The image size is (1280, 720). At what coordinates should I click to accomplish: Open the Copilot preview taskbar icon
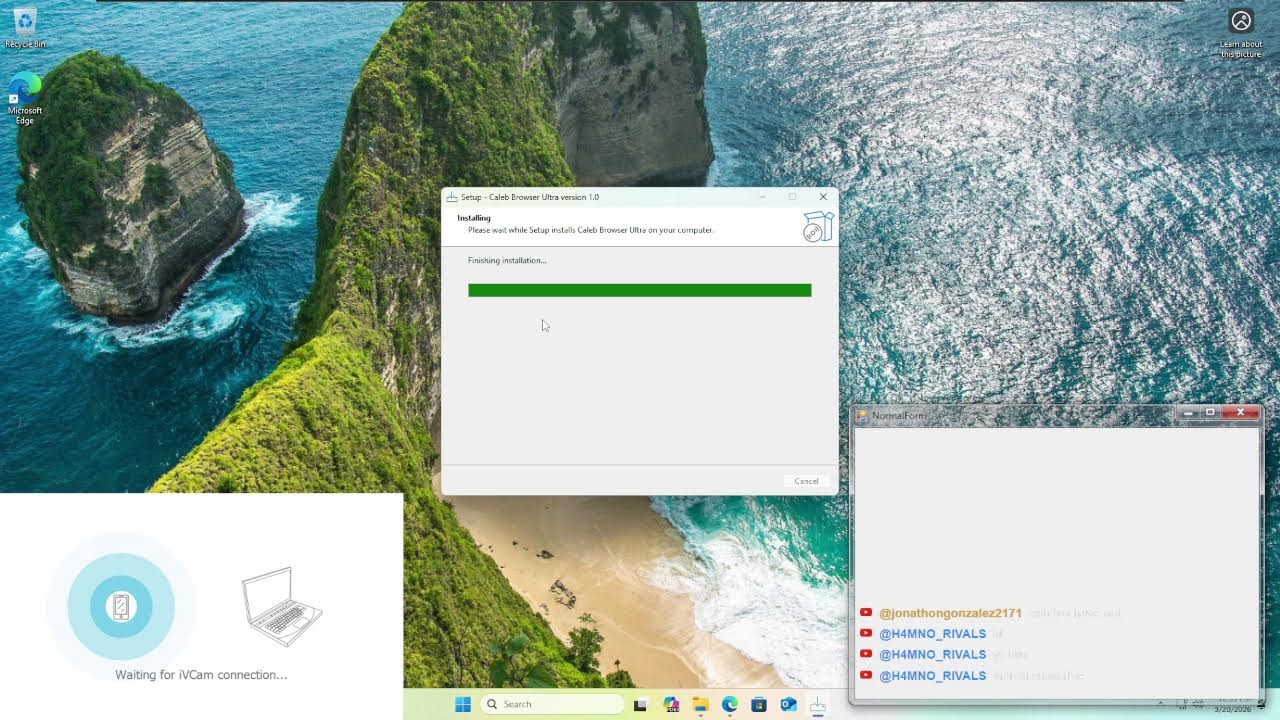click(x=671, y=704)
